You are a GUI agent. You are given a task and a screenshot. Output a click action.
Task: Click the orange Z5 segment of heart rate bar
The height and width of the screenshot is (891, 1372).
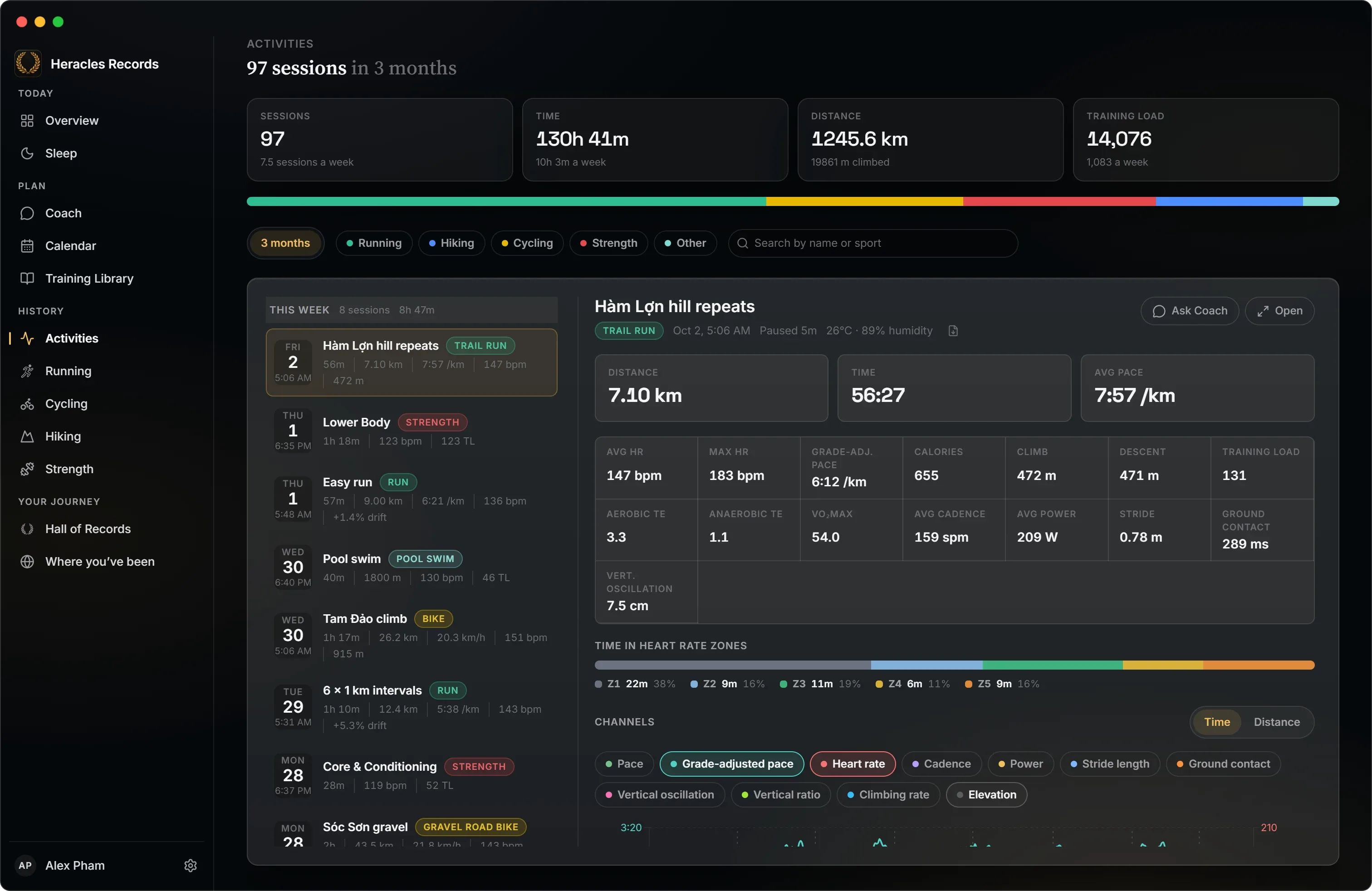[x=1259, y=665]
